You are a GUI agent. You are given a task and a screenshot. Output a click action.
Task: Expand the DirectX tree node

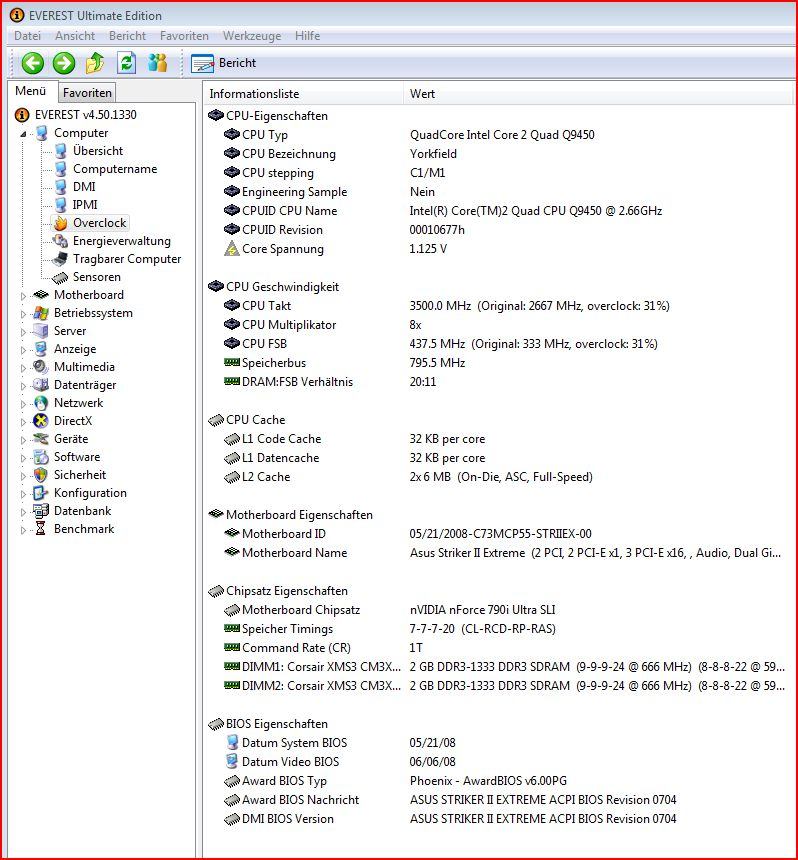[x=23, y=422]
